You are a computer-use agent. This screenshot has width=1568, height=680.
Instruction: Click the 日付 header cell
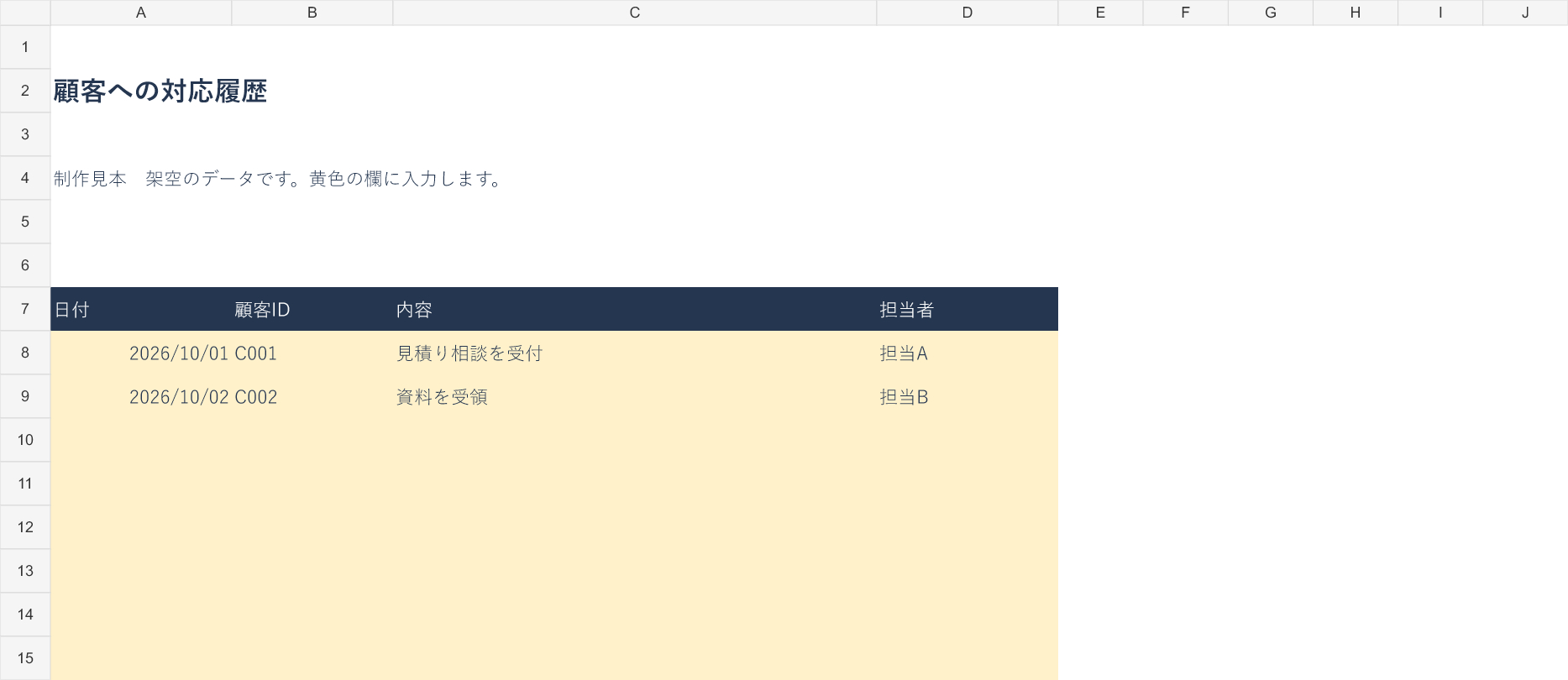pos(141,309)
